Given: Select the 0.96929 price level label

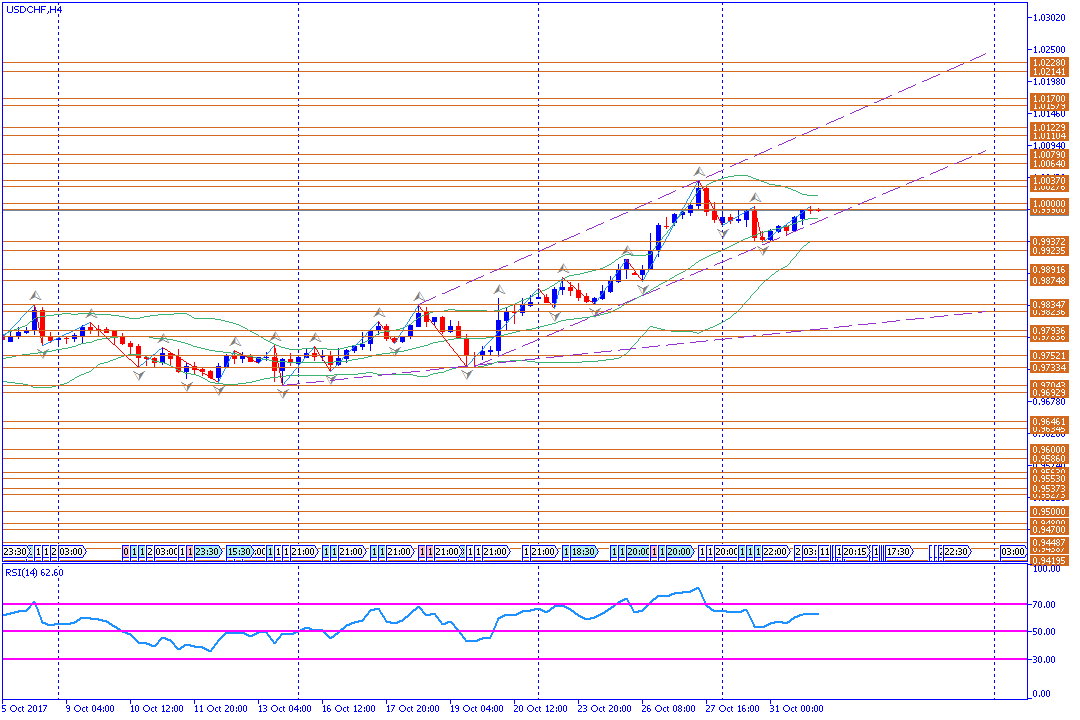Looking at the screenshot, I should 1048,393.
